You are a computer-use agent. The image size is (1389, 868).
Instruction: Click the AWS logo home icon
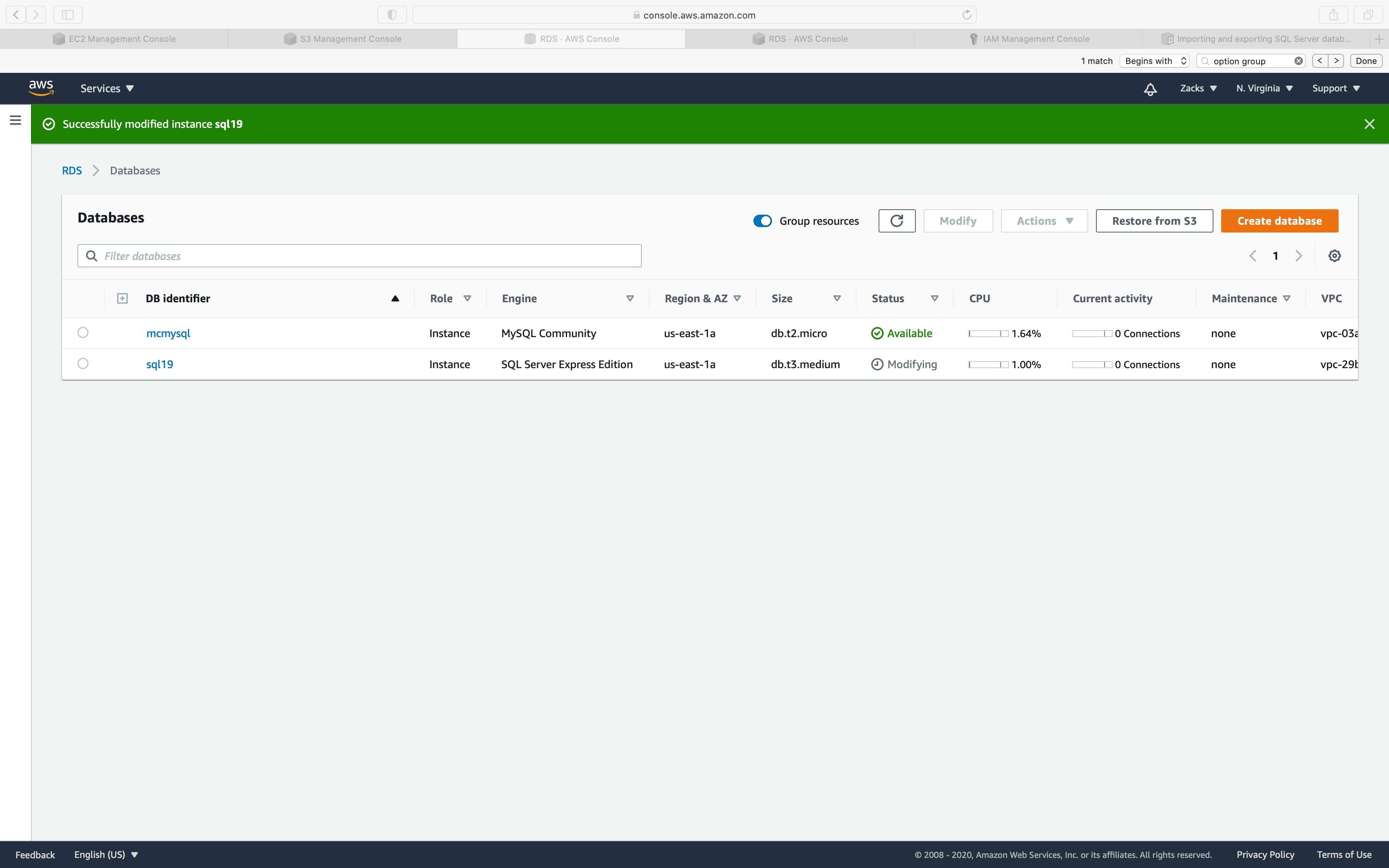tap(41, 88)
